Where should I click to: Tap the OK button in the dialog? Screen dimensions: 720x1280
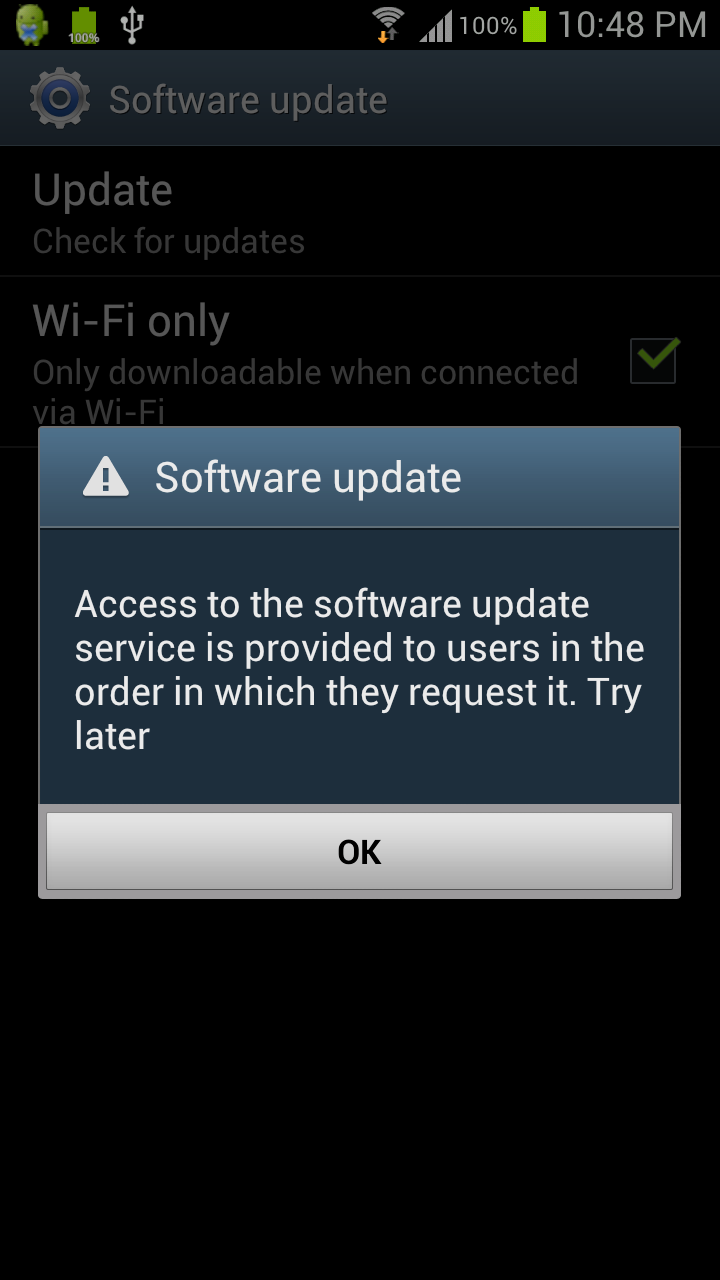pos(359,851)
